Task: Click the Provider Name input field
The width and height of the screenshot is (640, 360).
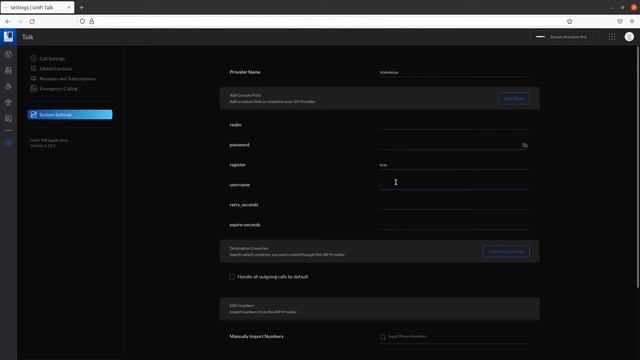Action: click(455, 72)
